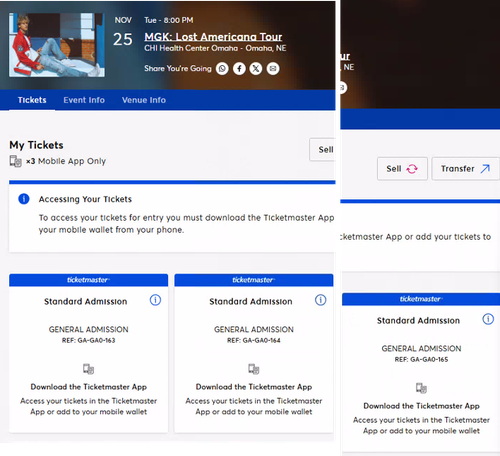Click Download the Ticketmaster App on ticket 165
Screen dimensions: 500x456
[x=421, y=406]
